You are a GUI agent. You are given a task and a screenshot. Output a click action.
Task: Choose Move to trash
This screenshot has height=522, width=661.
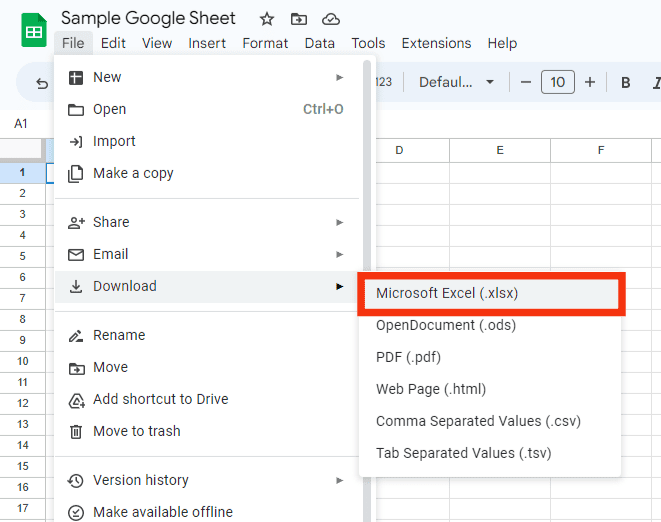coord(207,431)
